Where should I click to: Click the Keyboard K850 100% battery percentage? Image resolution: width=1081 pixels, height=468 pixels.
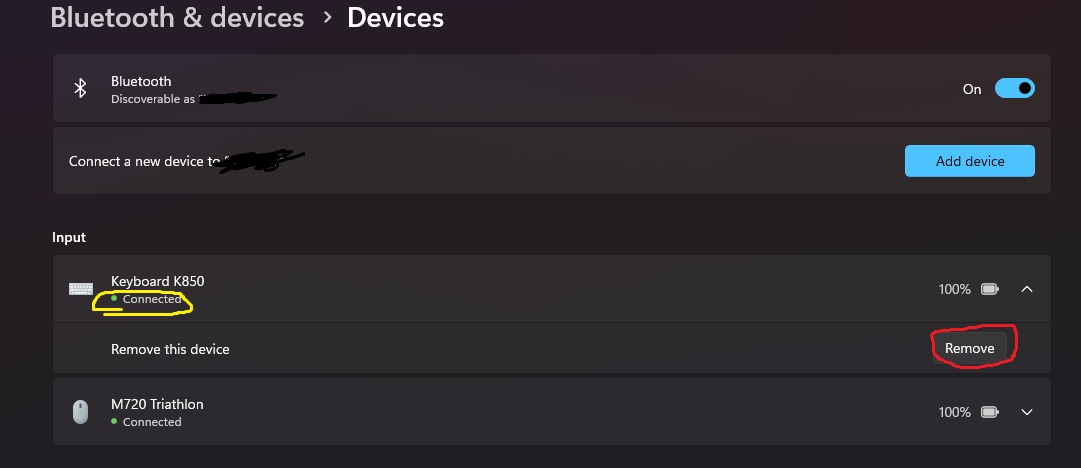[954, 289]
